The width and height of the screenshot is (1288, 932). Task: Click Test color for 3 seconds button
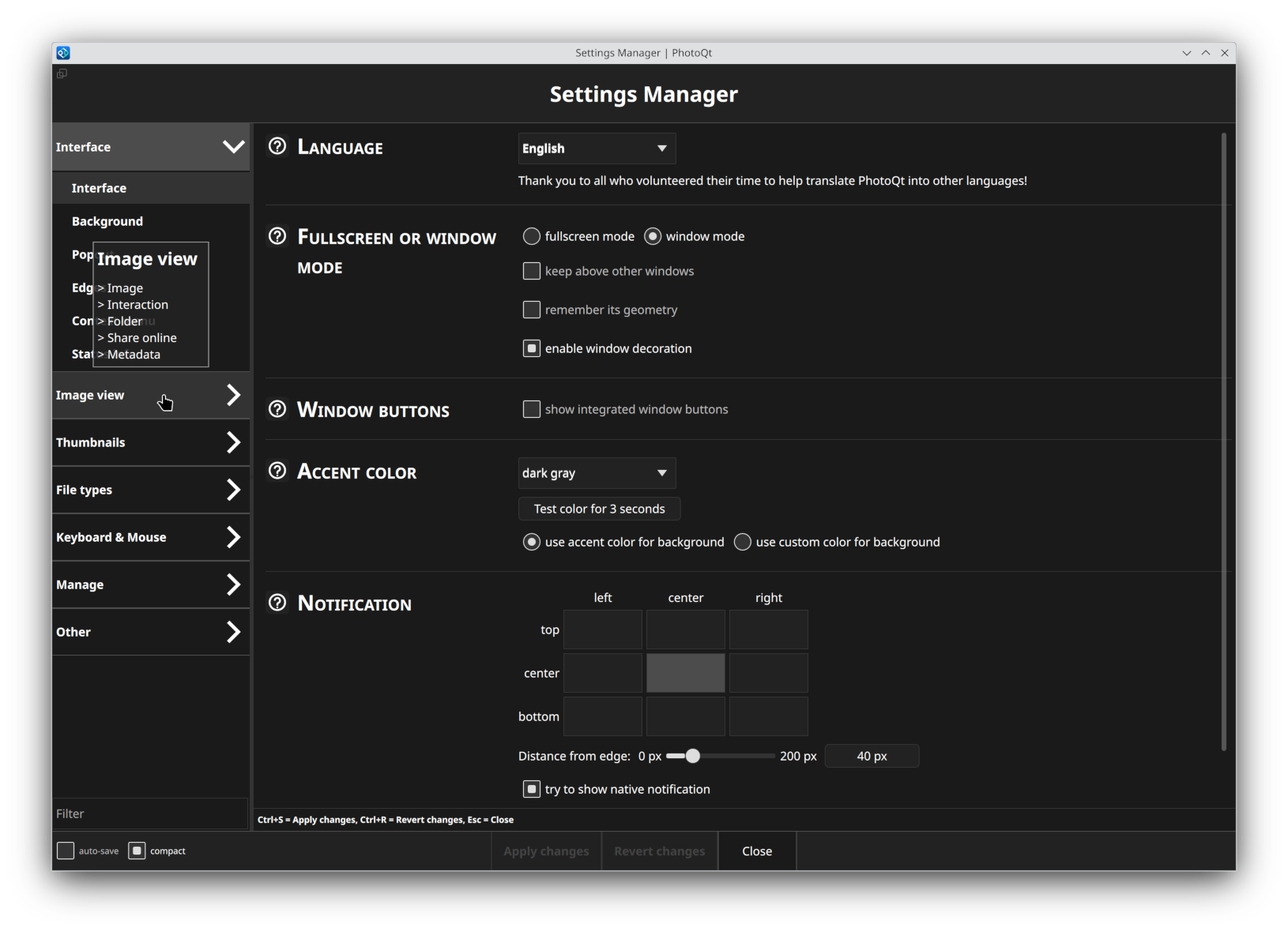[x=599, y=509]
